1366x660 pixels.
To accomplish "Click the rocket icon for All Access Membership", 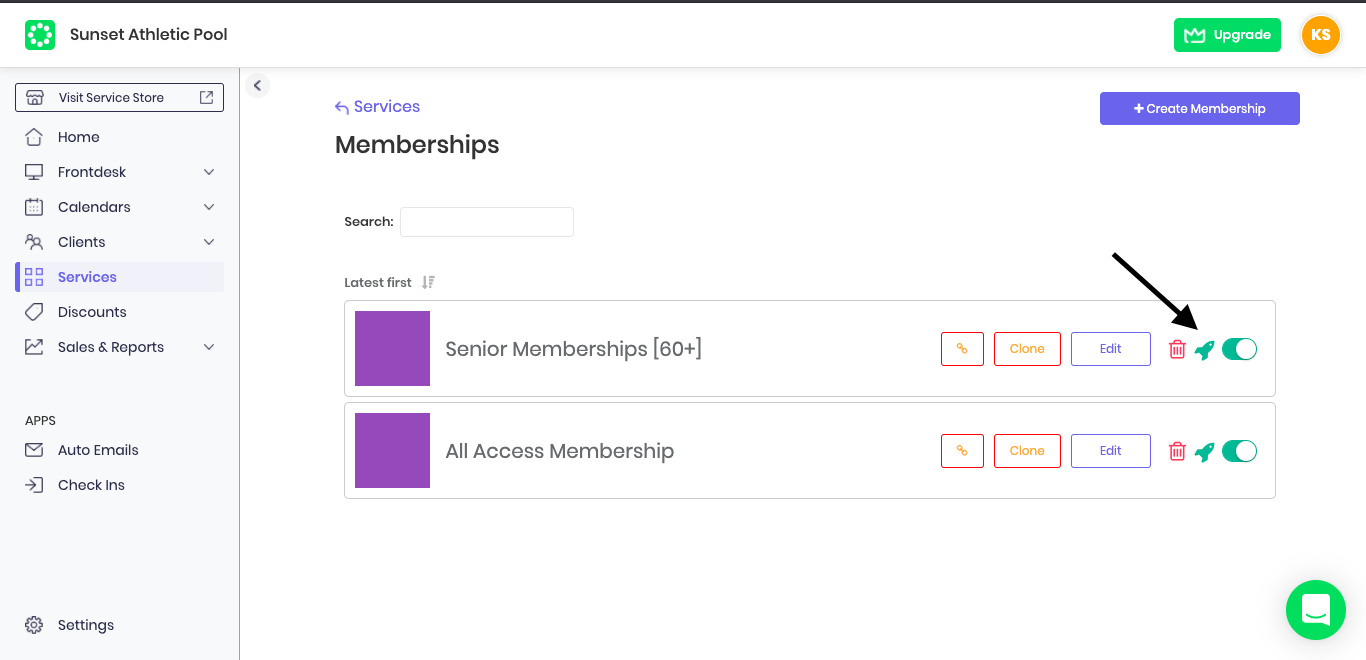I will coord(1204,451).
